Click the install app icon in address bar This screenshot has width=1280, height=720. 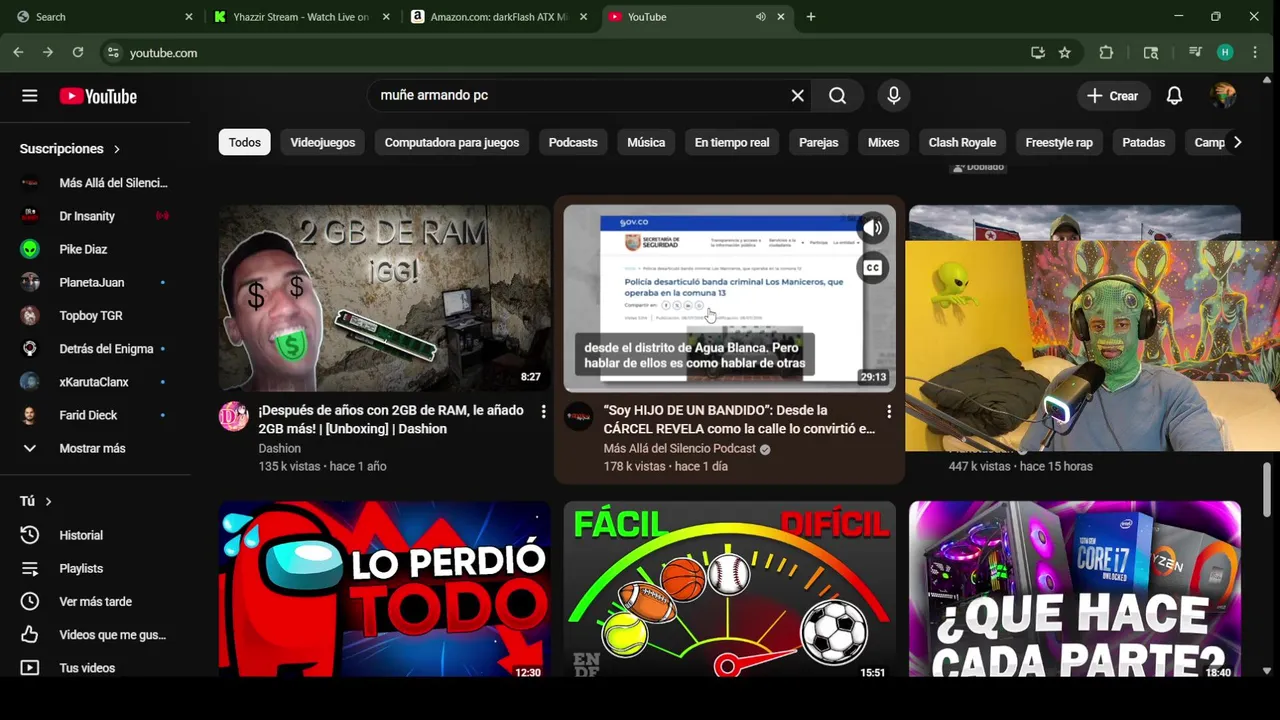[1037, 52]
